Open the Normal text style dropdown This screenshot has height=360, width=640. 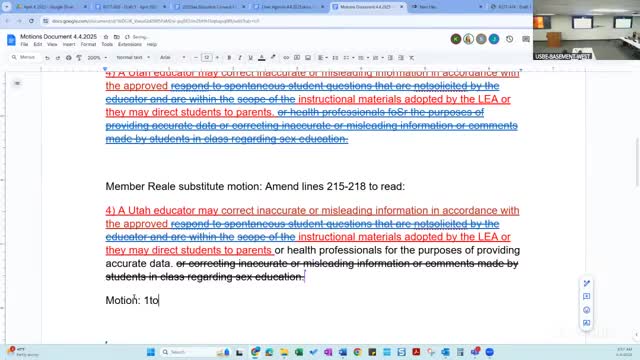(133, 58)
